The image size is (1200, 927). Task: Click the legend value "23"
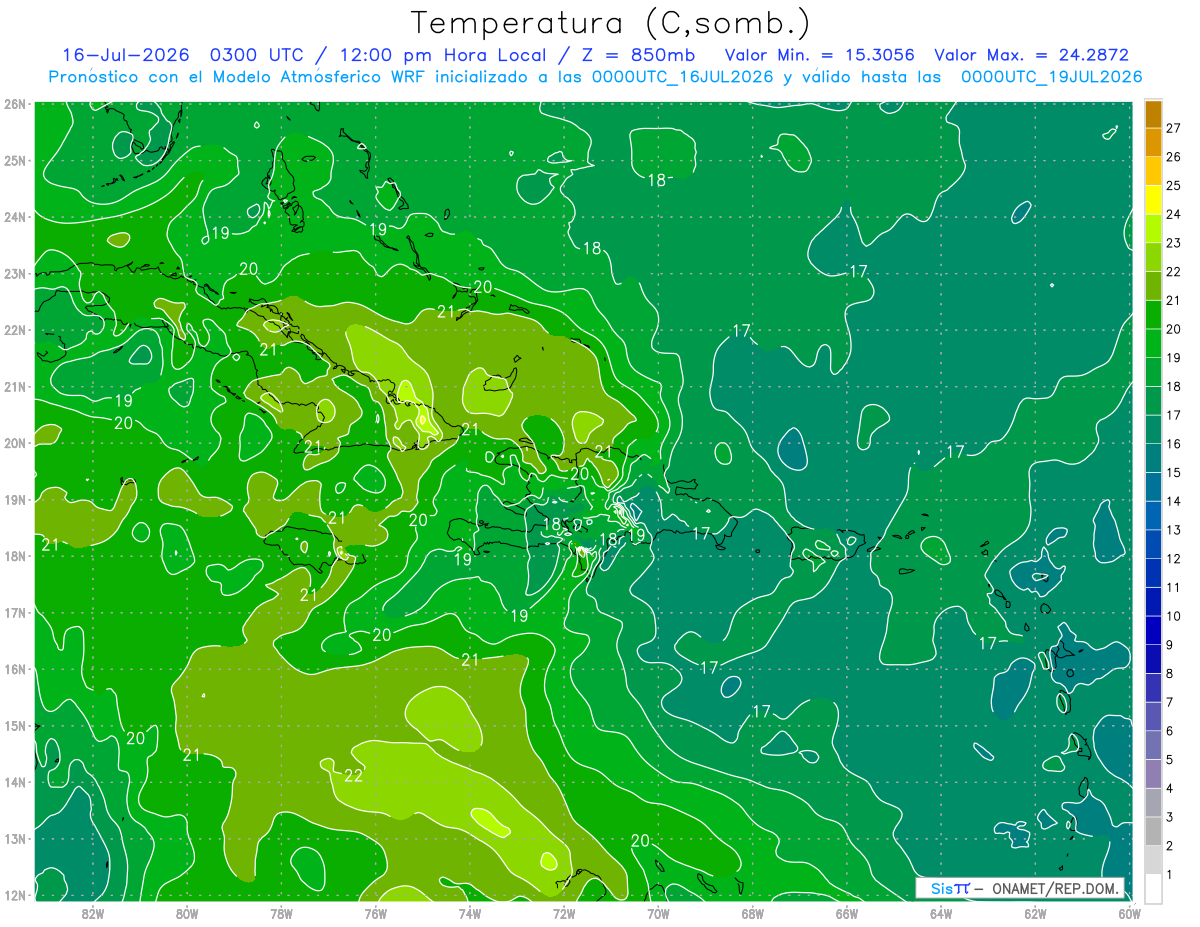point(1174,243)
